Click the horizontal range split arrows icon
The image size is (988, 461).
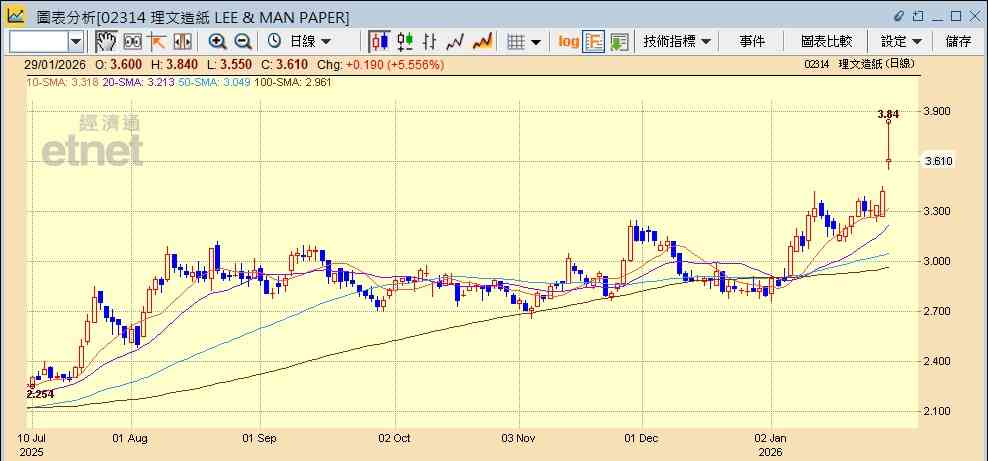coord(182,42)
